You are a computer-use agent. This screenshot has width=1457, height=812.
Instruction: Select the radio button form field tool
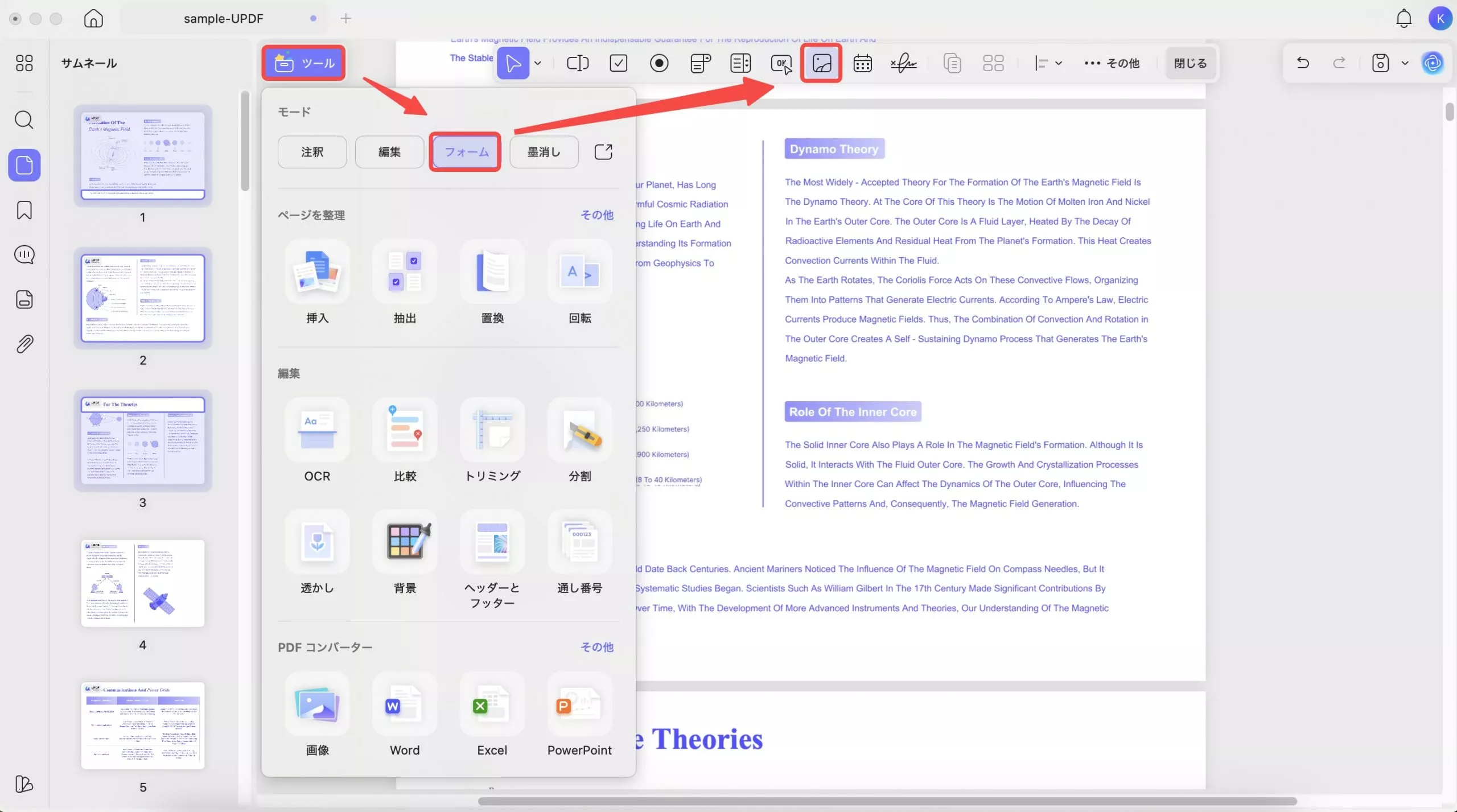[659, 63]
